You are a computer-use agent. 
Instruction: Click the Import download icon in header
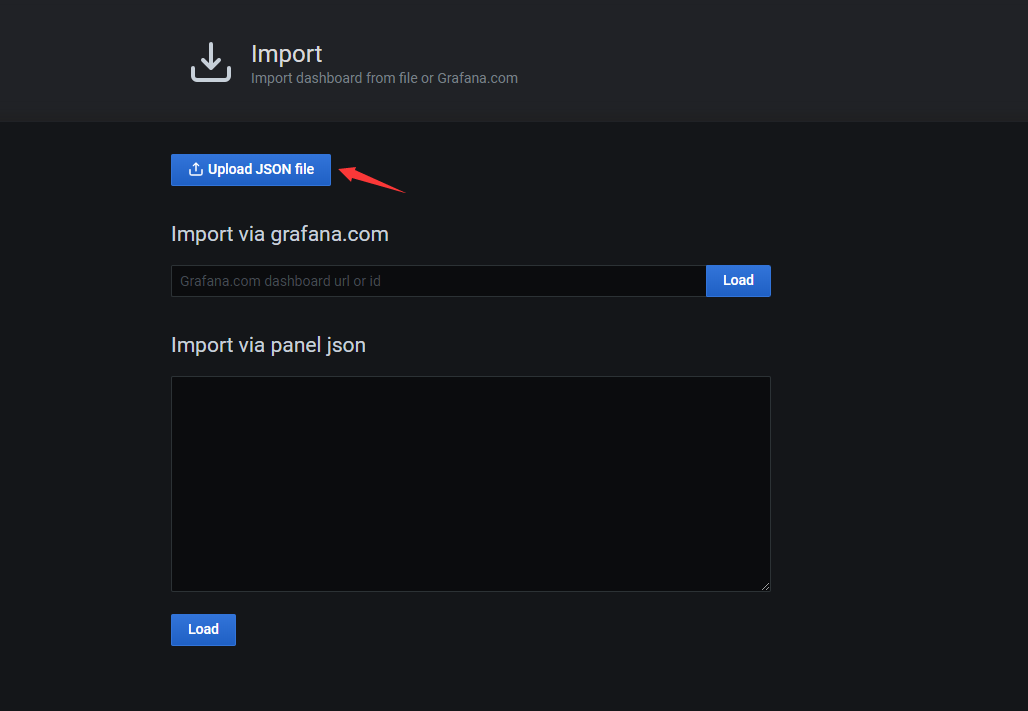(x=211, y=62)
